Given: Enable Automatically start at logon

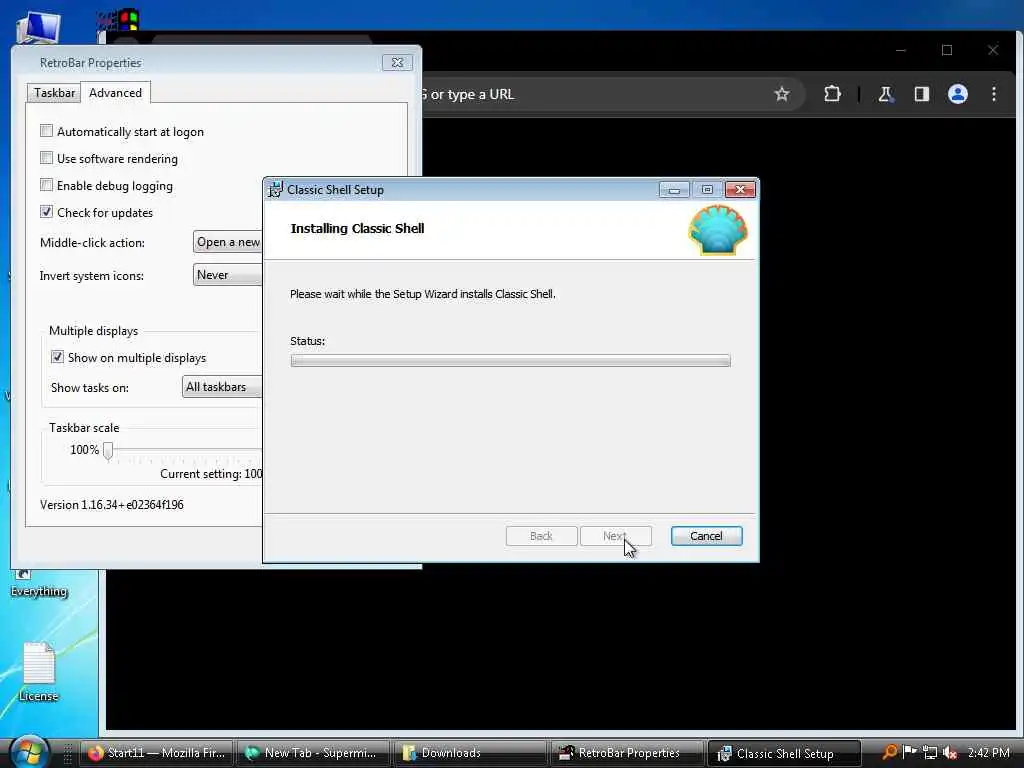Looking at the screenshot, I should point(46,131).
